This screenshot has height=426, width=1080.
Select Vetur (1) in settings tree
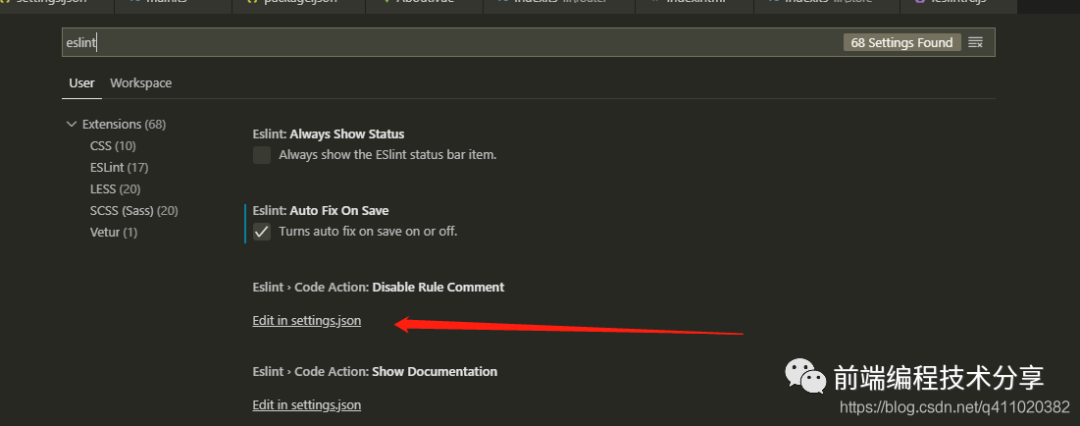click(114, 232)
